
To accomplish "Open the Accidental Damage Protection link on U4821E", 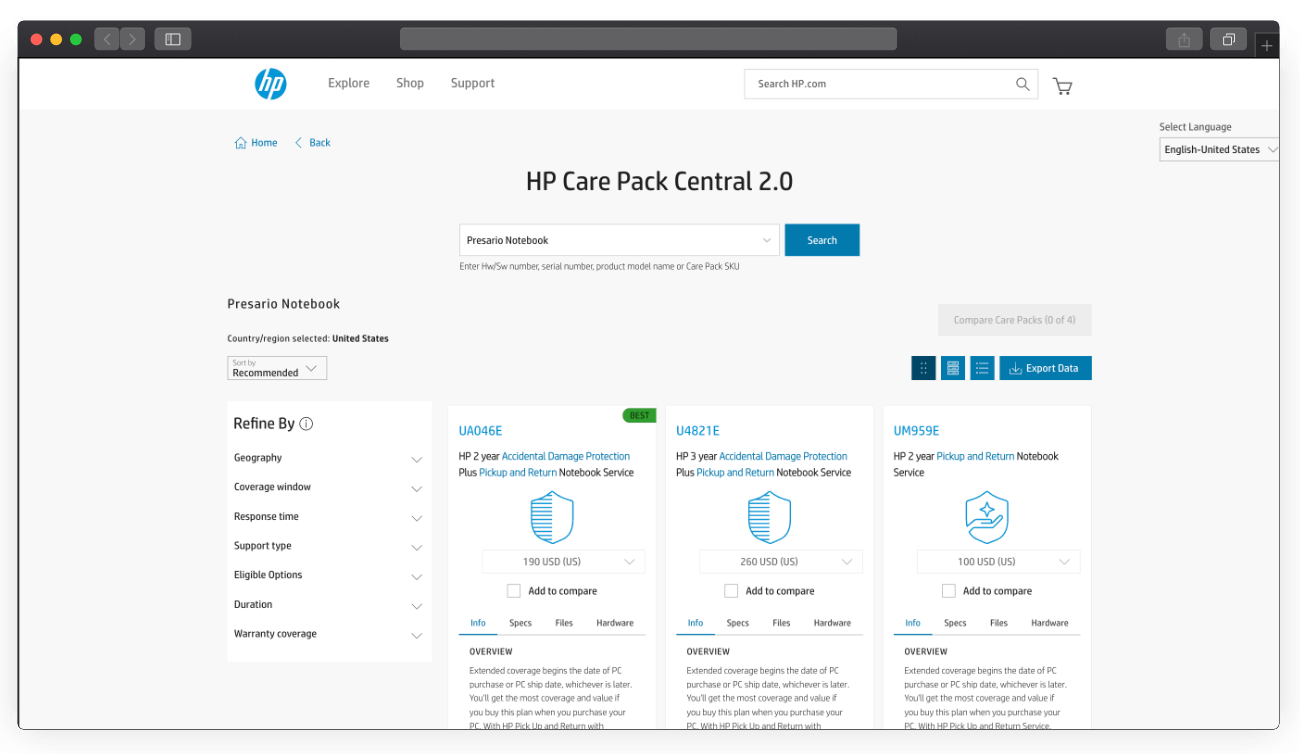I will [x=783, y=455].
